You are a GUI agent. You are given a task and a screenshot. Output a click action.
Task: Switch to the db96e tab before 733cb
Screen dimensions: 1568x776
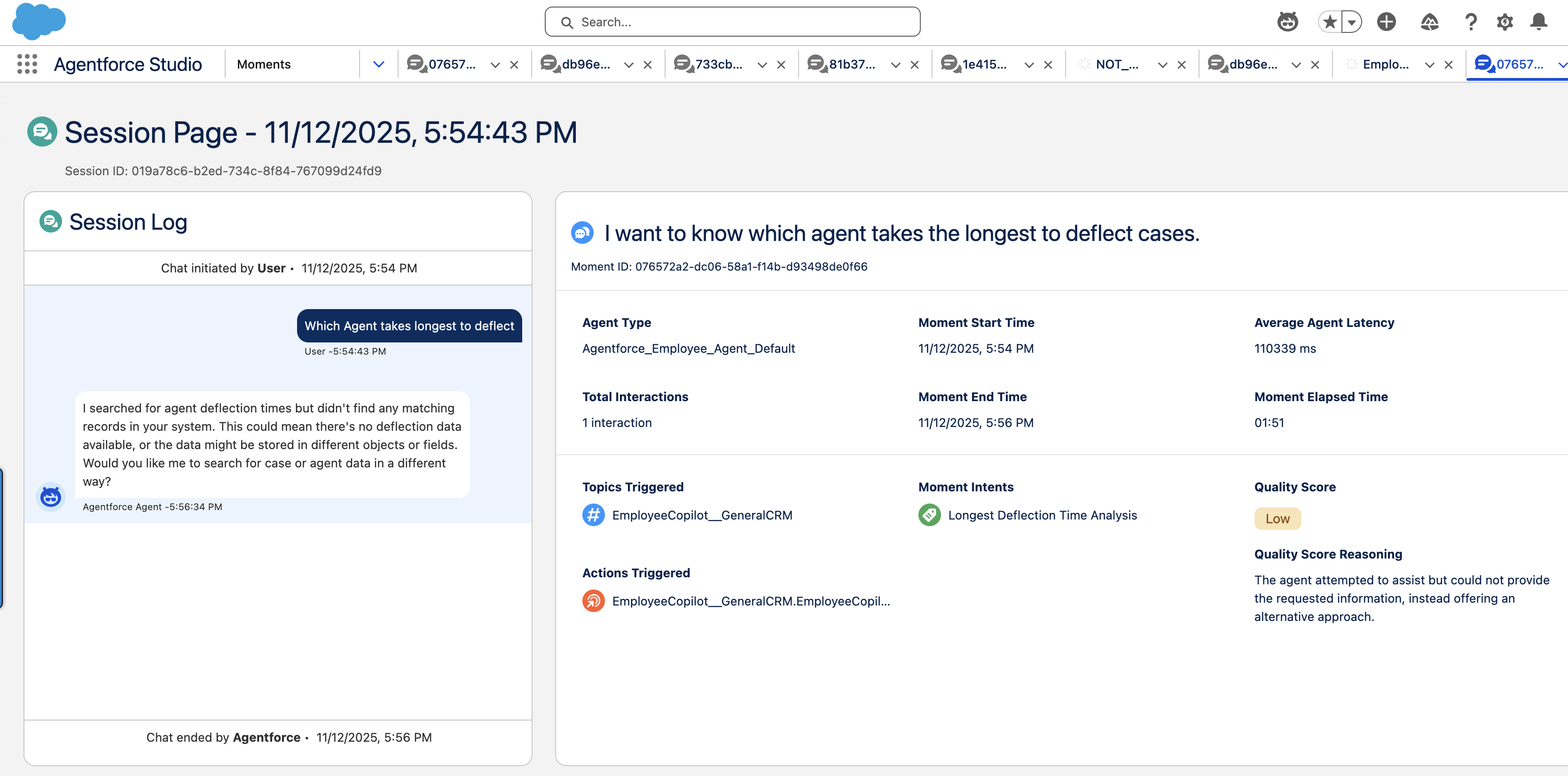point(575,64)
